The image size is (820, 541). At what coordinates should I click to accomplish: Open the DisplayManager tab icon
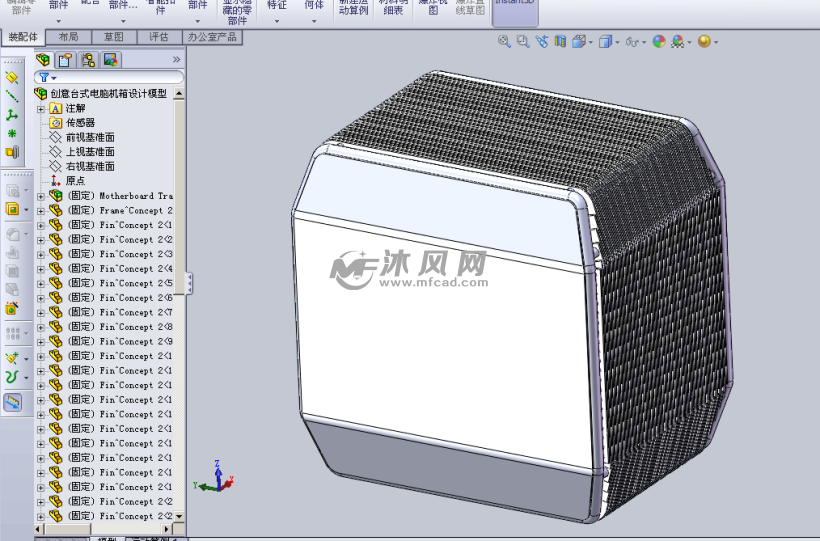110,60
